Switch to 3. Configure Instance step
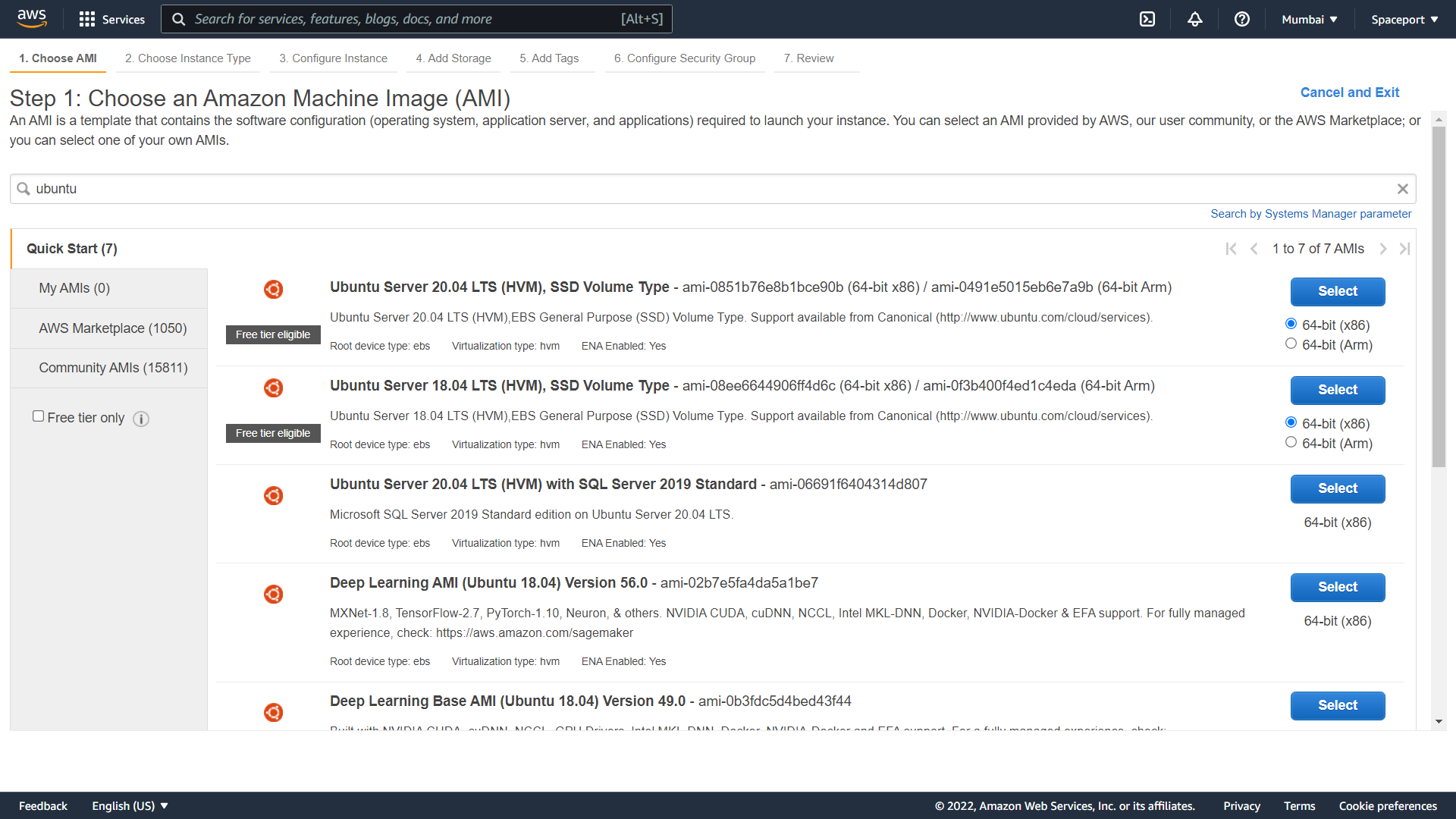The image size is (1456, 819). pyautogui.click(x=333, y=58)
